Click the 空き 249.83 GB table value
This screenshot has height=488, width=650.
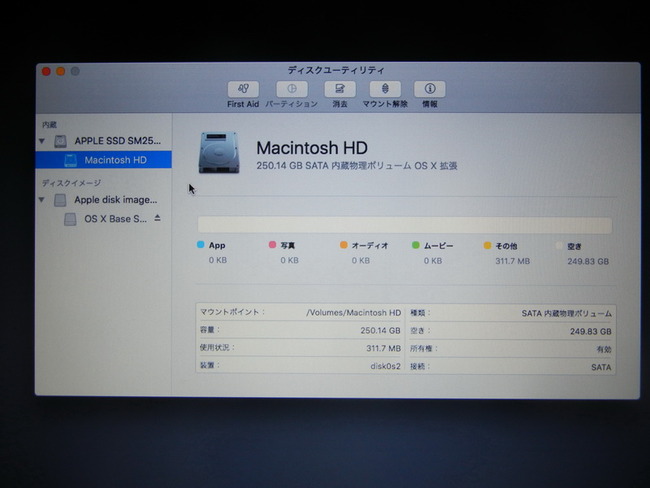[x=591, y=331]
